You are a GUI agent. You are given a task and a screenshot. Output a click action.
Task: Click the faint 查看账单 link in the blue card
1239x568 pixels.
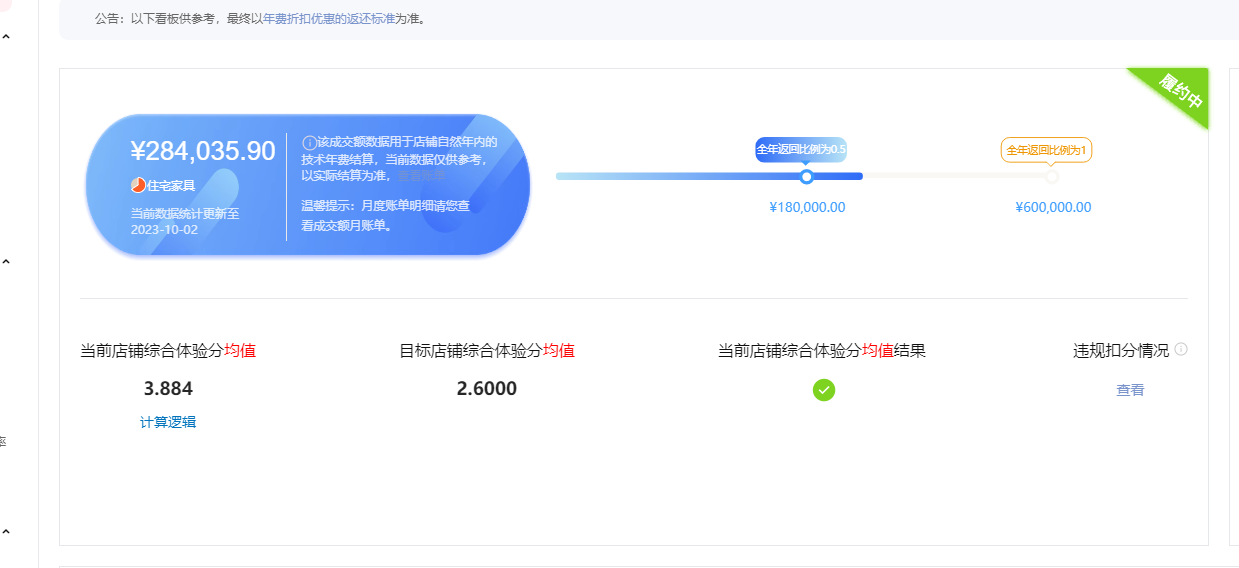tap(421, 175)
